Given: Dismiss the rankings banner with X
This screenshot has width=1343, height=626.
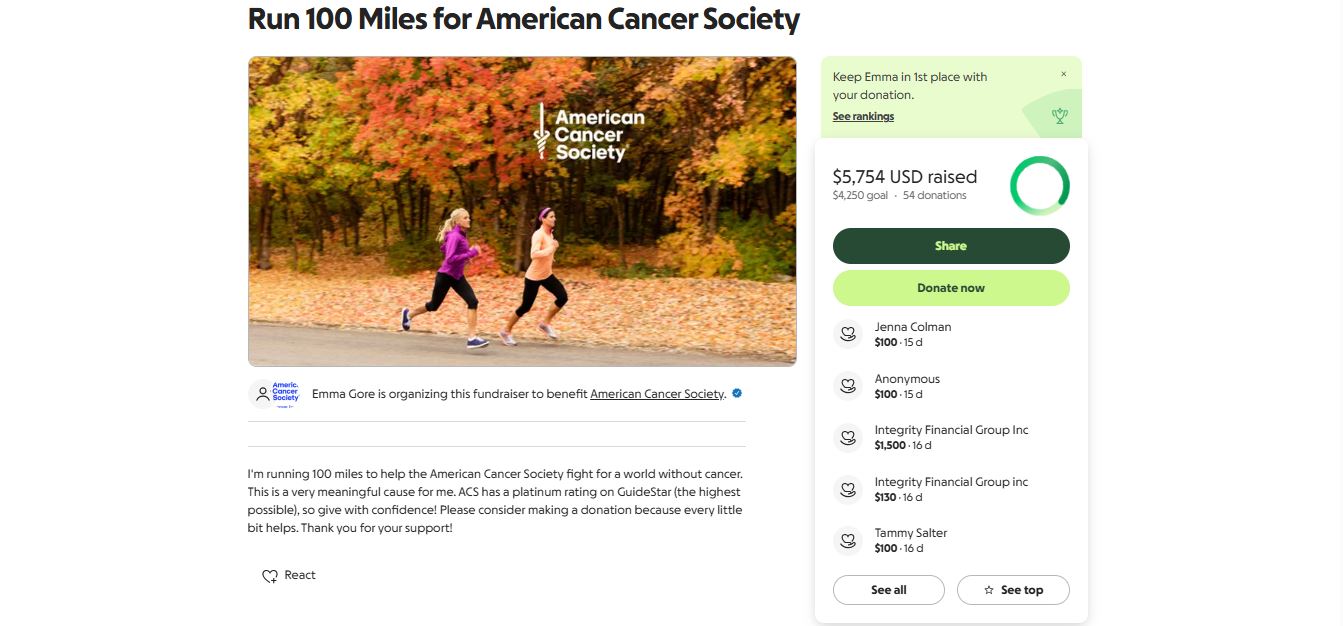Looking at the screenshot, I should click(1063, 74).
